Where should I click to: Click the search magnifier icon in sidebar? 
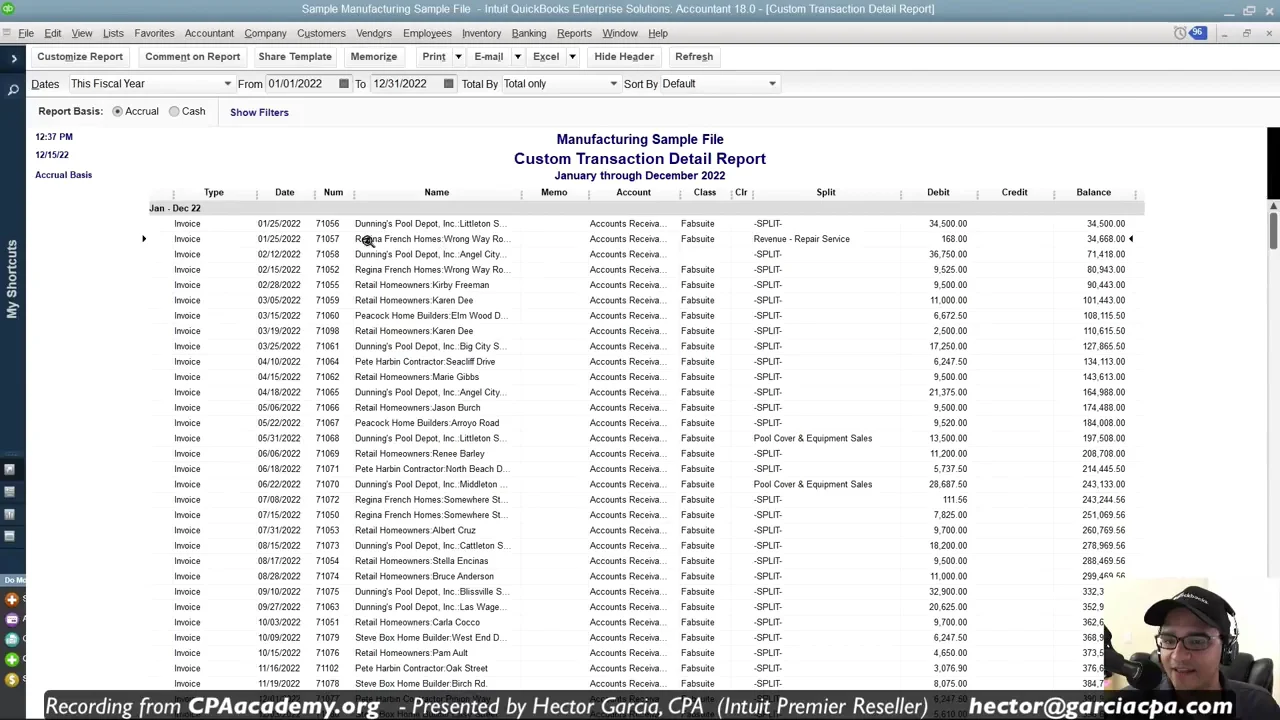pyautogui.click(x=13, y=90)
